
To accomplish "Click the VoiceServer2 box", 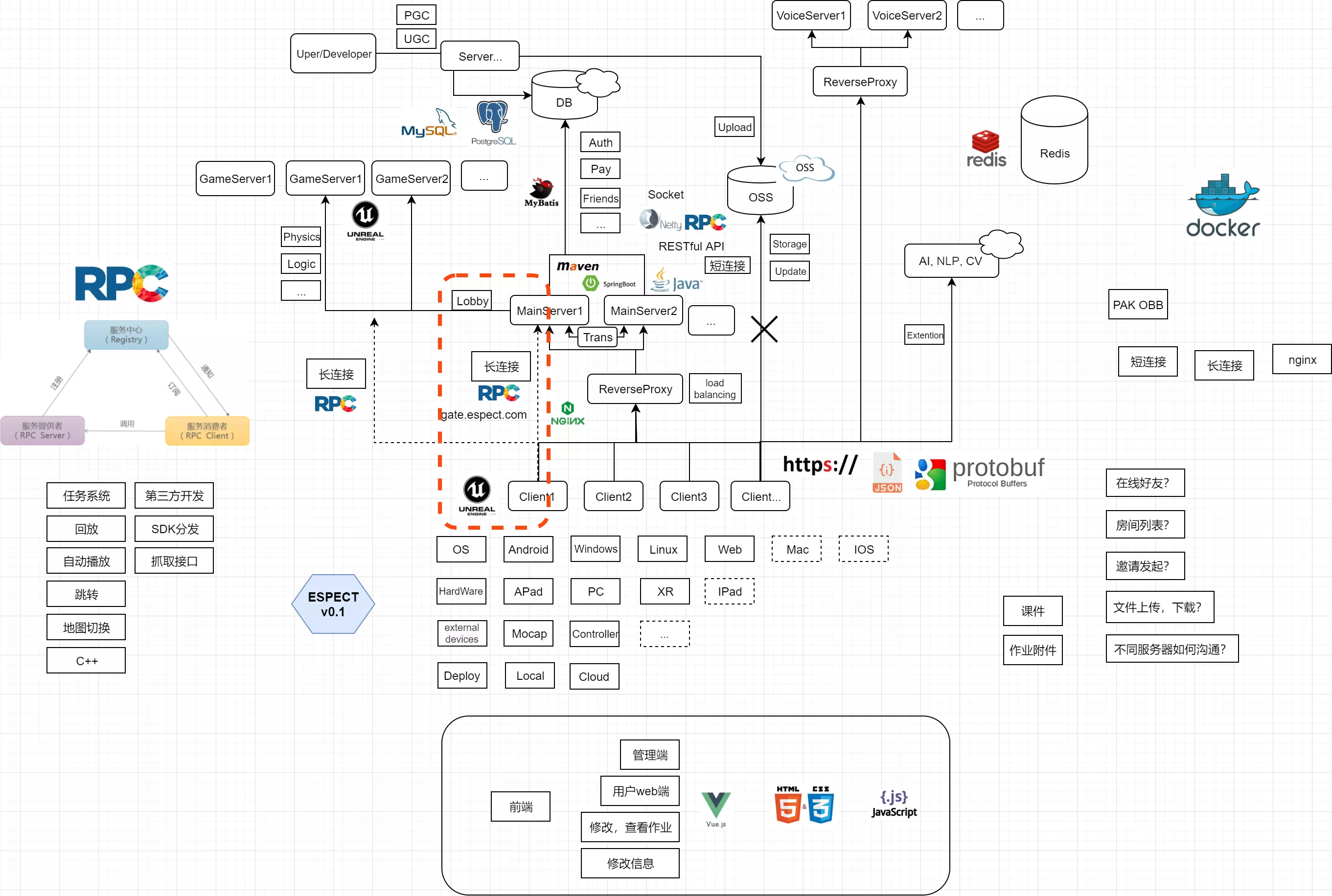I will click(907, 16).
